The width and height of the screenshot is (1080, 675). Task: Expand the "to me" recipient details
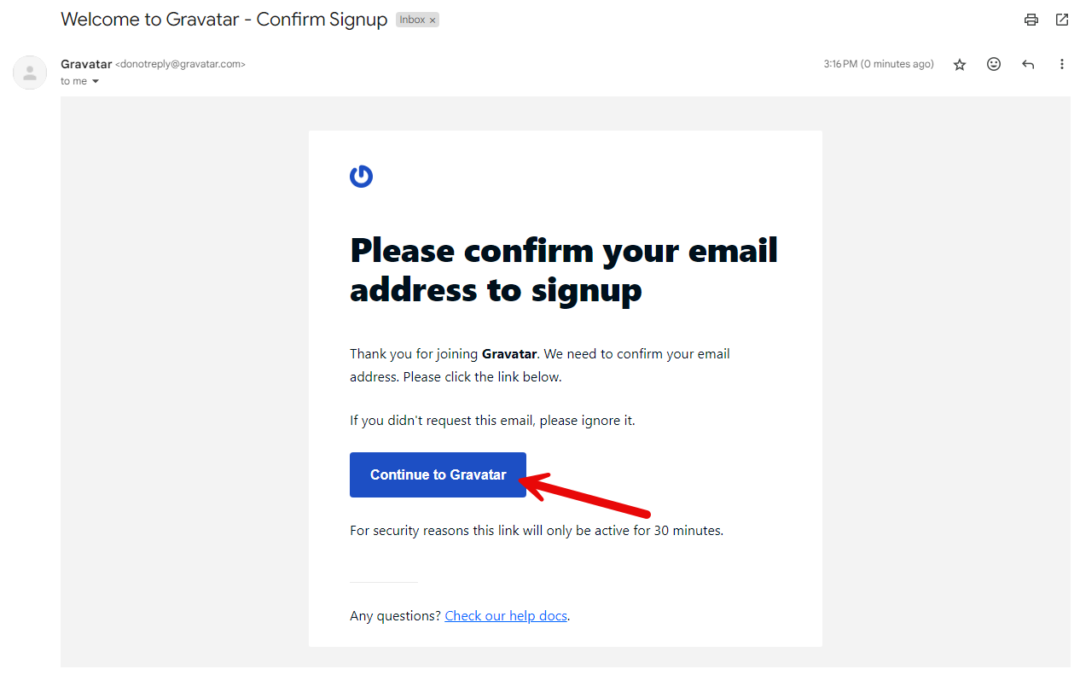(96, 82)
